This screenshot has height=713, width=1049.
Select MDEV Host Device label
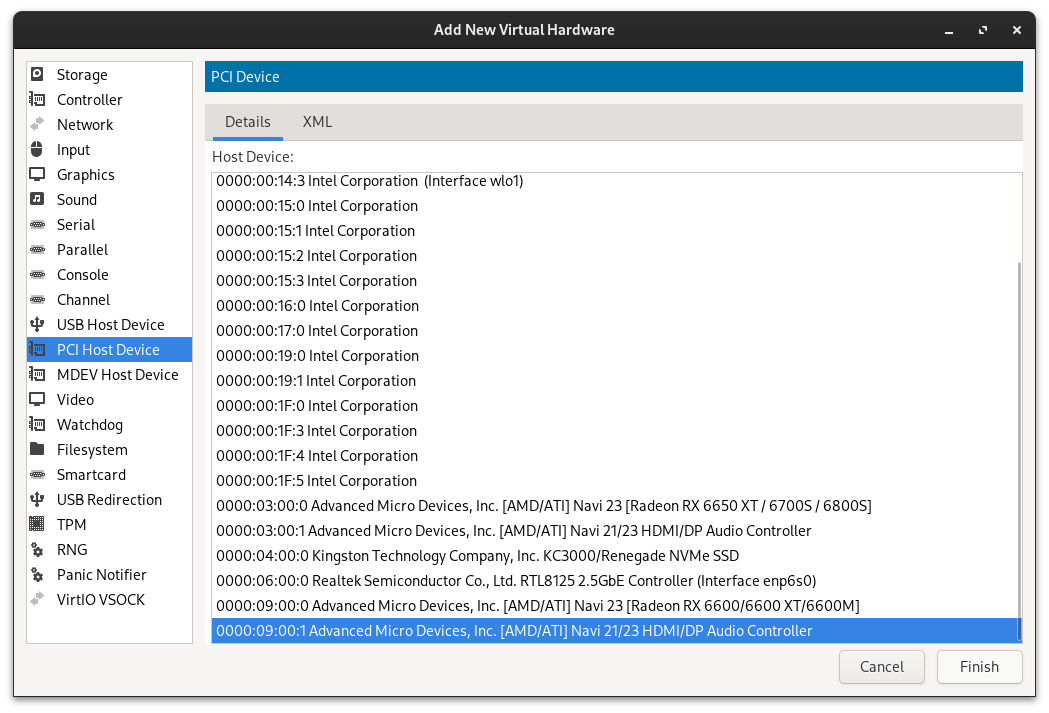pyautogui.click(x=118, y=375)
